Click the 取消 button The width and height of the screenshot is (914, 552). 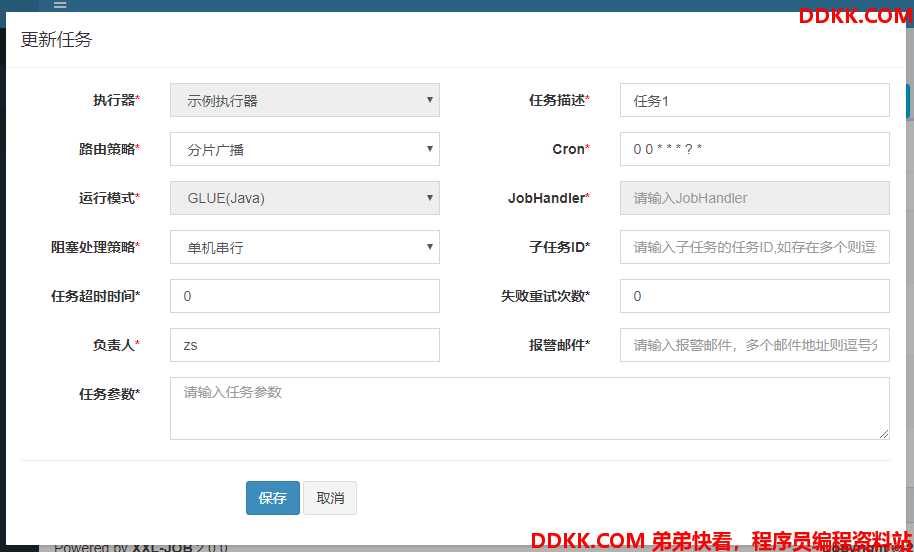coord(330,498)
